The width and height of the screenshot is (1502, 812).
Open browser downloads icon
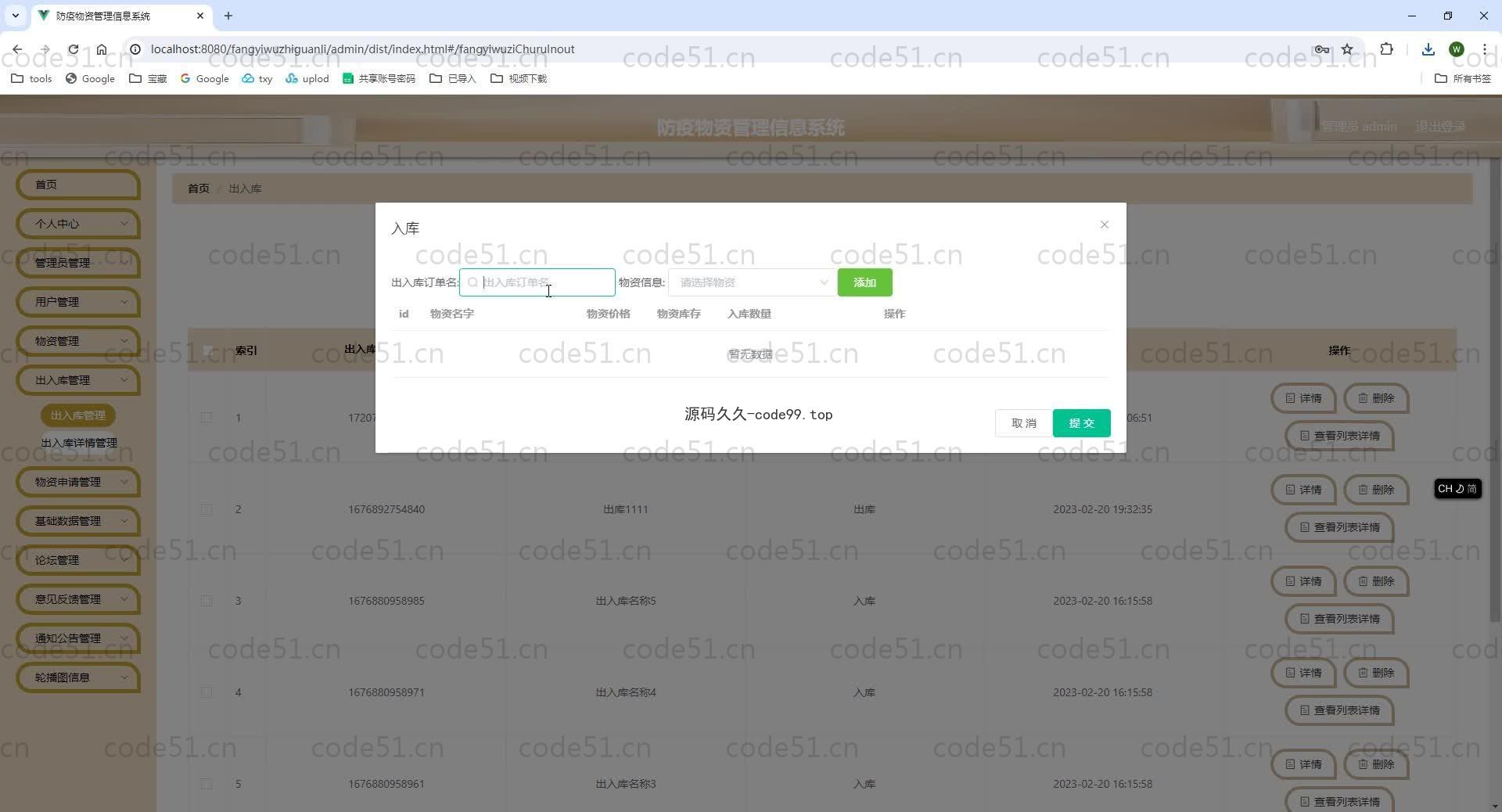click(x=1428, y=49)
